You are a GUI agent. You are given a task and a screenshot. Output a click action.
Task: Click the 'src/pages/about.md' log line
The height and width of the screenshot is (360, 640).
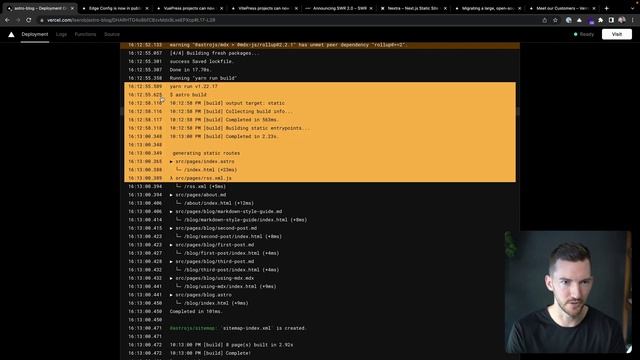click(320, 195)
